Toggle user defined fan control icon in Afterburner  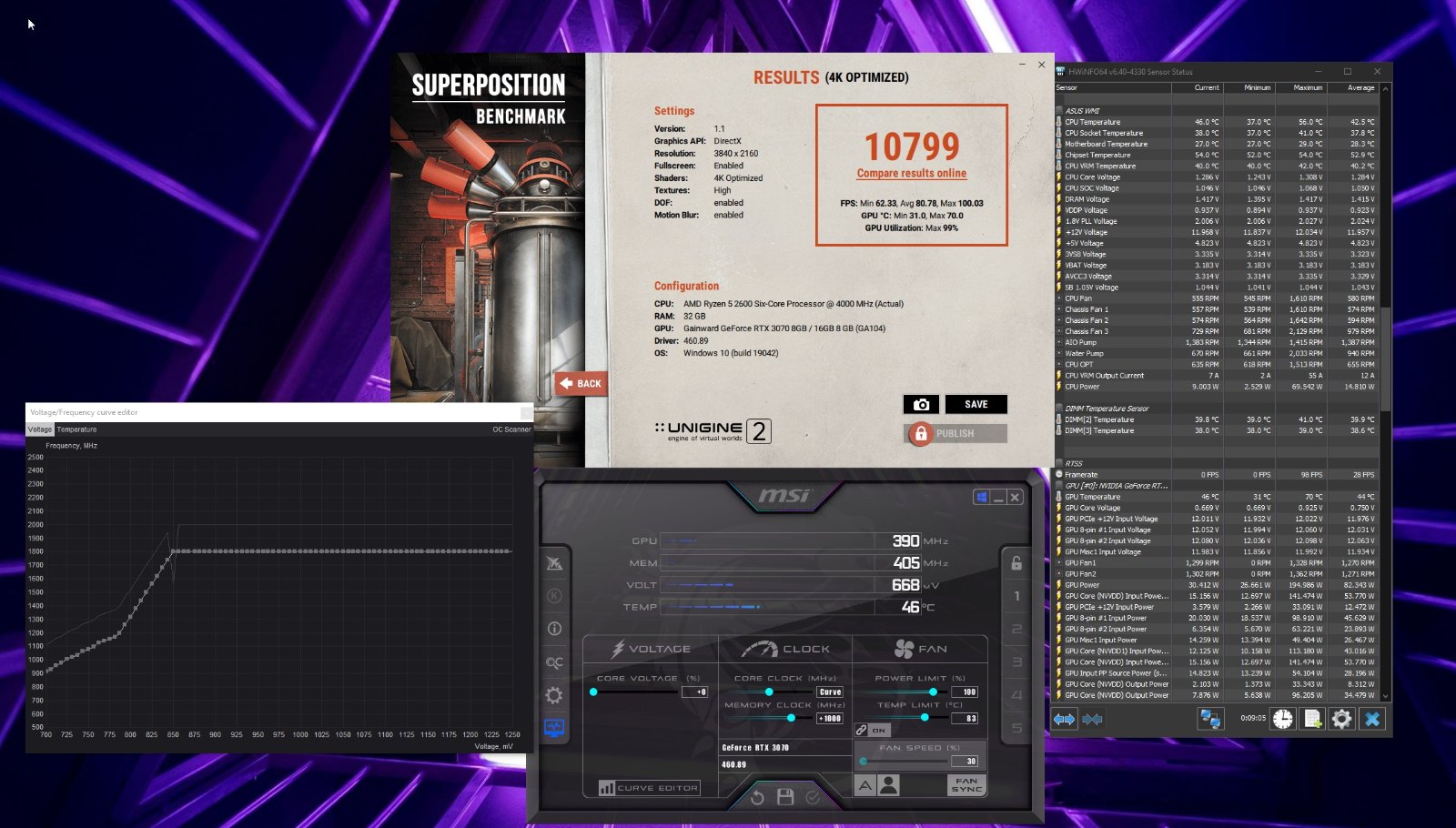tap(889, 785)
